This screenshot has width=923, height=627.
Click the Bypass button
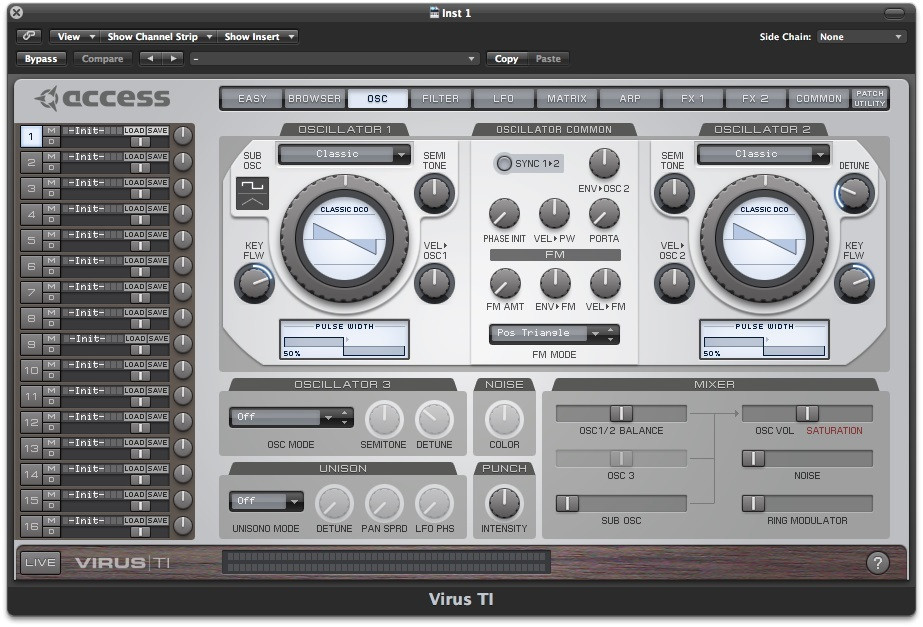(x=41, y=58)
